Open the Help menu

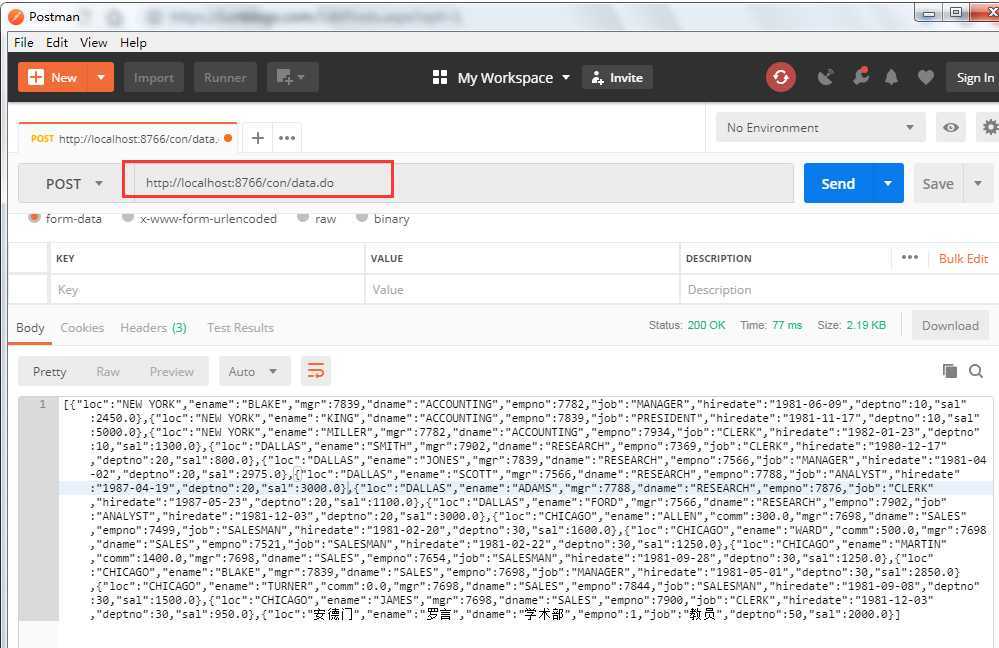(133, 43)
